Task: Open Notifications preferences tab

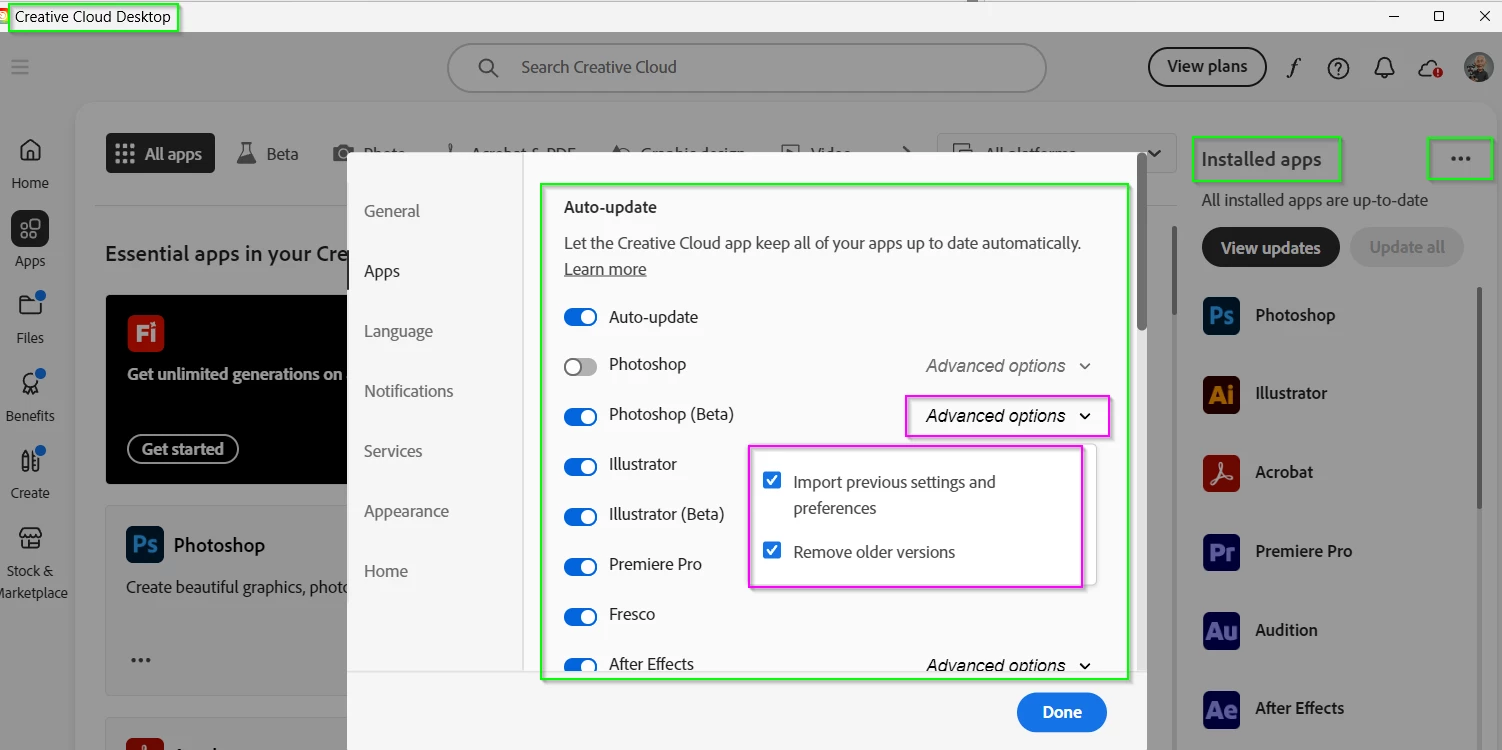Action: [x=408, y=391]
